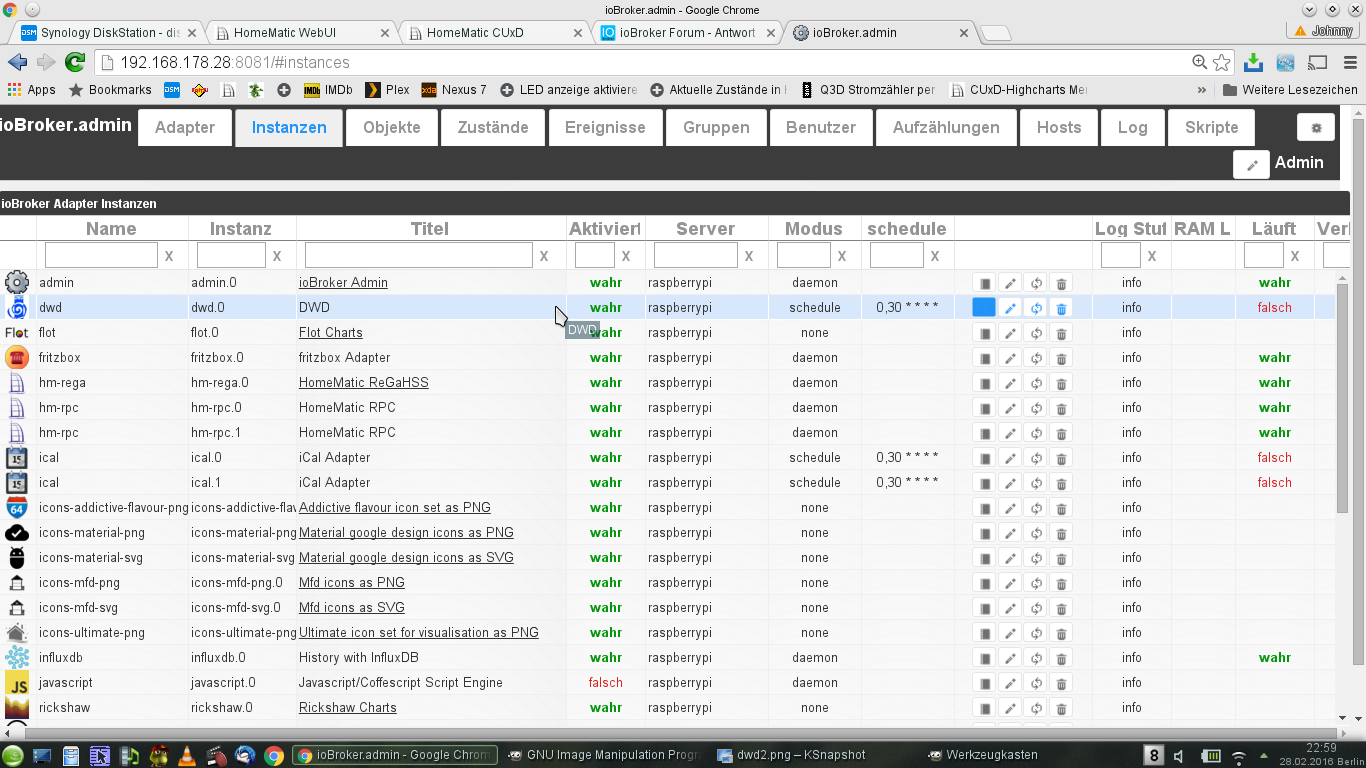The width and height of the screenshot is (1366, 768).
Task: Edit the influxdb.0 instance via pencil
Action: click(1010, 658)
